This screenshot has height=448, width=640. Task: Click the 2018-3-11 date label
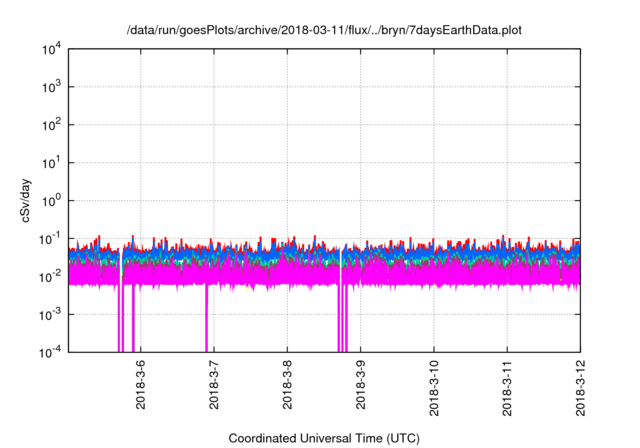[507, 388]
